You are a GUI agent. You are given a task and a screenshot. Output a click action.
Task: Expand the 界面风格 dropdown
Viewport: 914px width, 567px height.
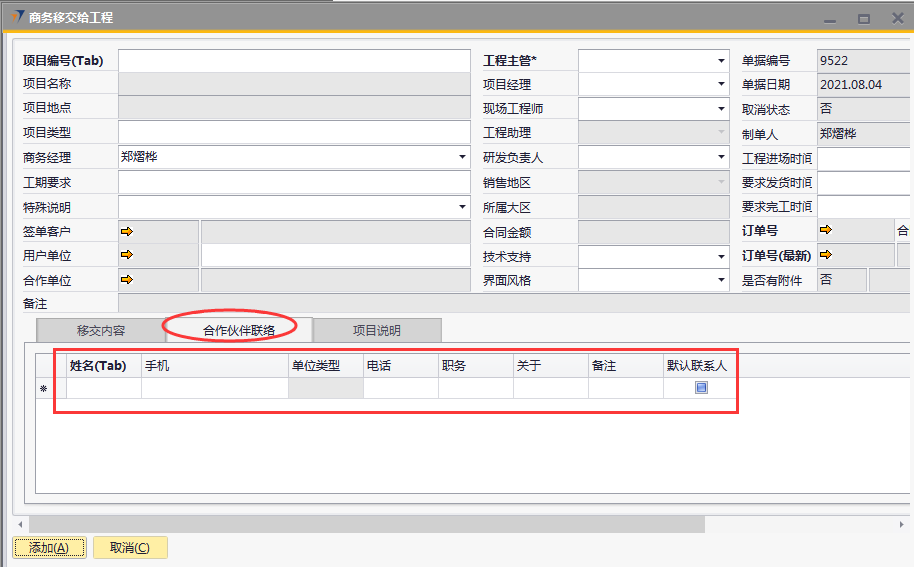[x=721, y=281]
